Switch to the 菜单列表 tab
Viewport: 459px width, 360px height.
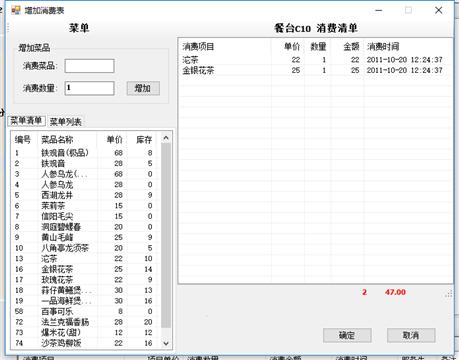[x=66, y=122]
